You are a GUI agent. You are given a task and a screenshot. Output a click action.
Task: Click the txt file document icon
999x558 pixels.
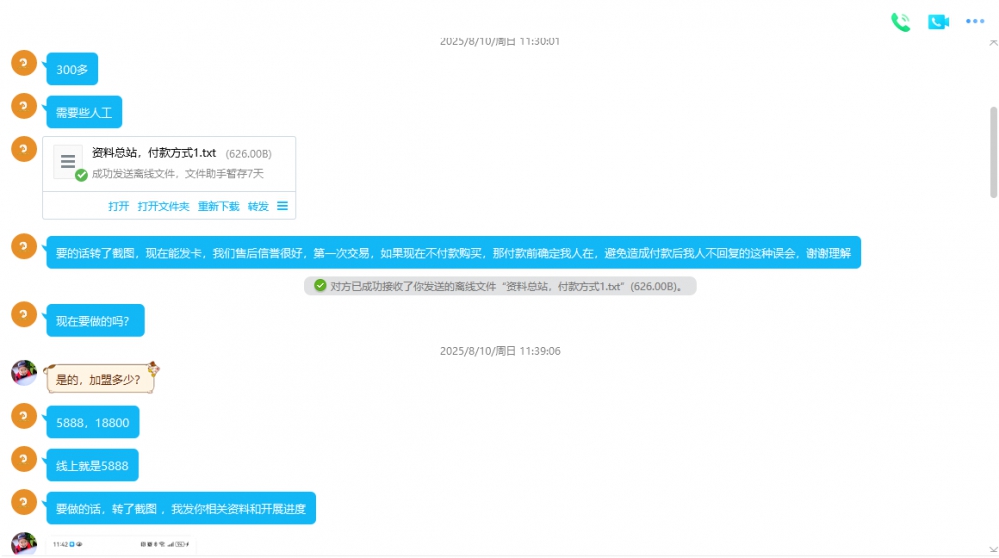pyautogui.click(x=68, y=161)
